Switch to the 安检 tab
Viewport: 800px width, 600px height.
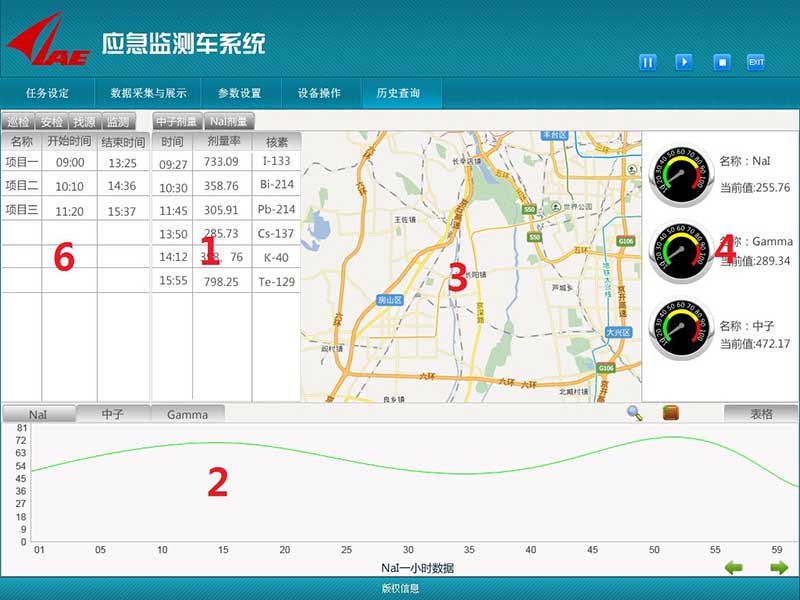click(x=52, y=121)
